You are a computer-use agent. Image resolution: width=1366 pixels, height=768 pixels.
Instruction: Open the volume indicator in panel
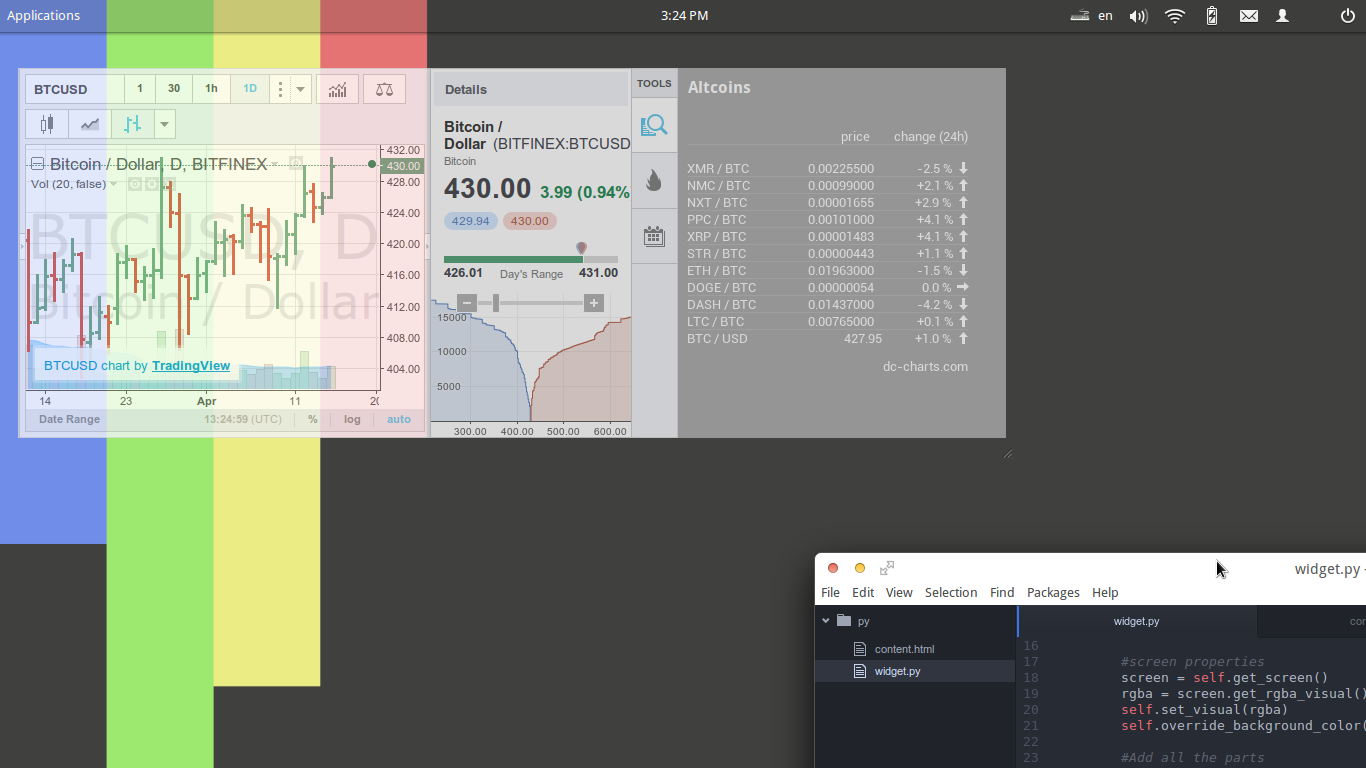1138,16
